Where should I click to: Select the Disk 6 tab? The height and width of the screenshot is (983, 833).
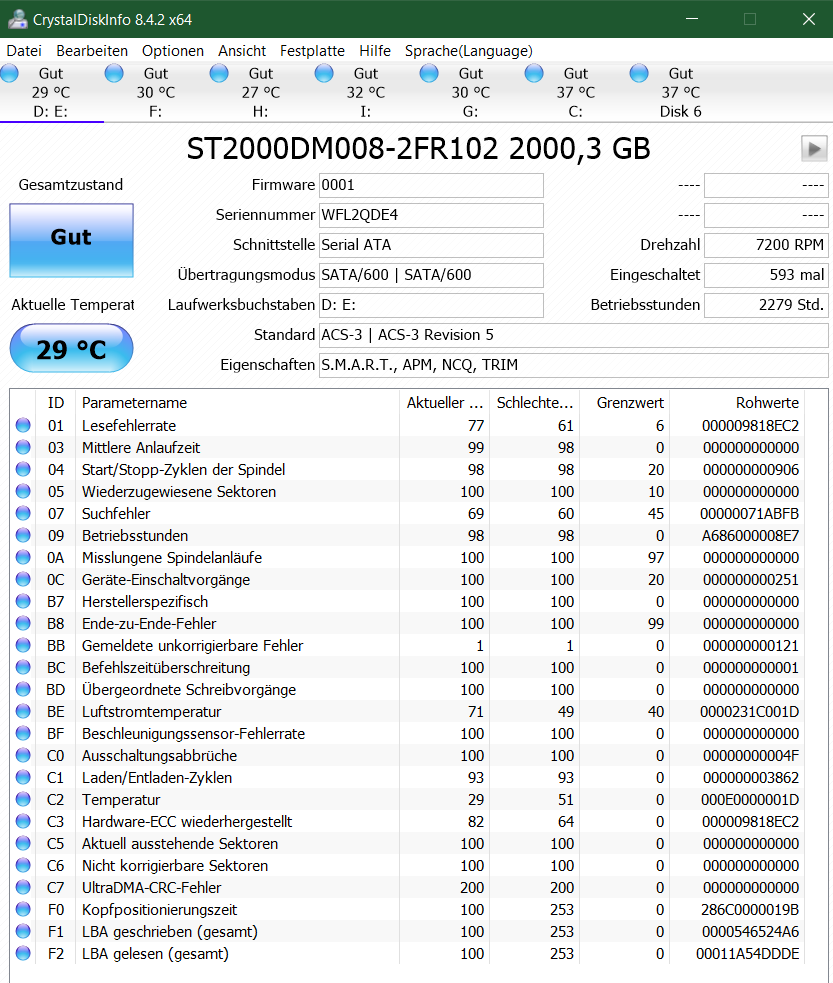click(x=681, y=92)
